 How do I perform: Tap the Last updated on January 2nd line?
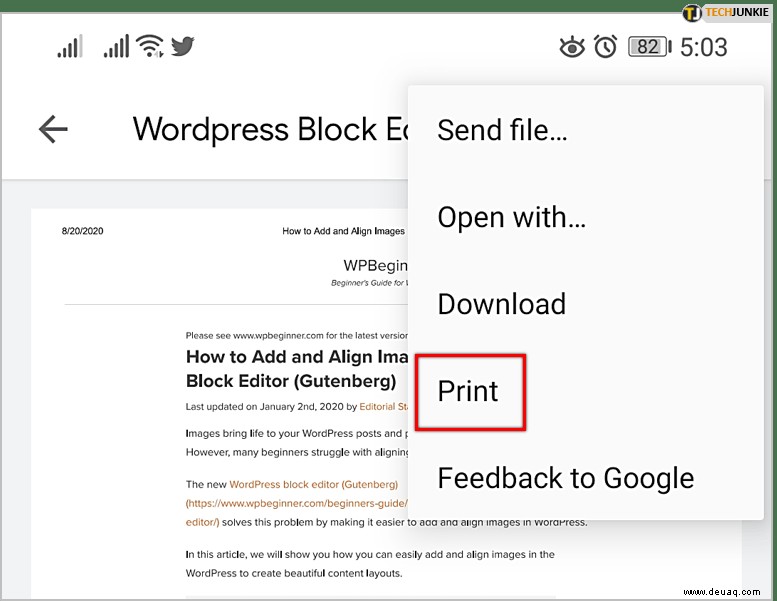point(297,407)
